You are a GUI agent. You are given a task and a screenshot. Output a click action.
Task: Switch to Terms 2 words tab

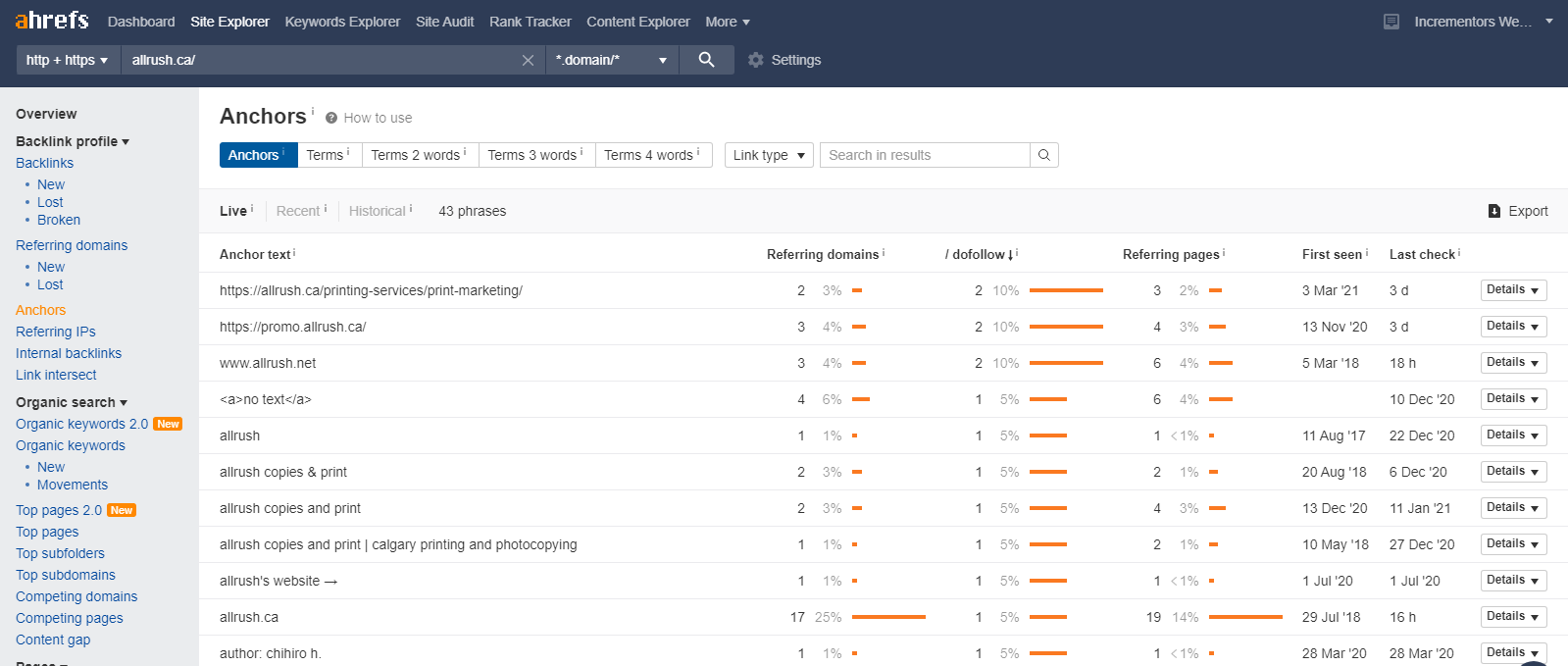421,155
